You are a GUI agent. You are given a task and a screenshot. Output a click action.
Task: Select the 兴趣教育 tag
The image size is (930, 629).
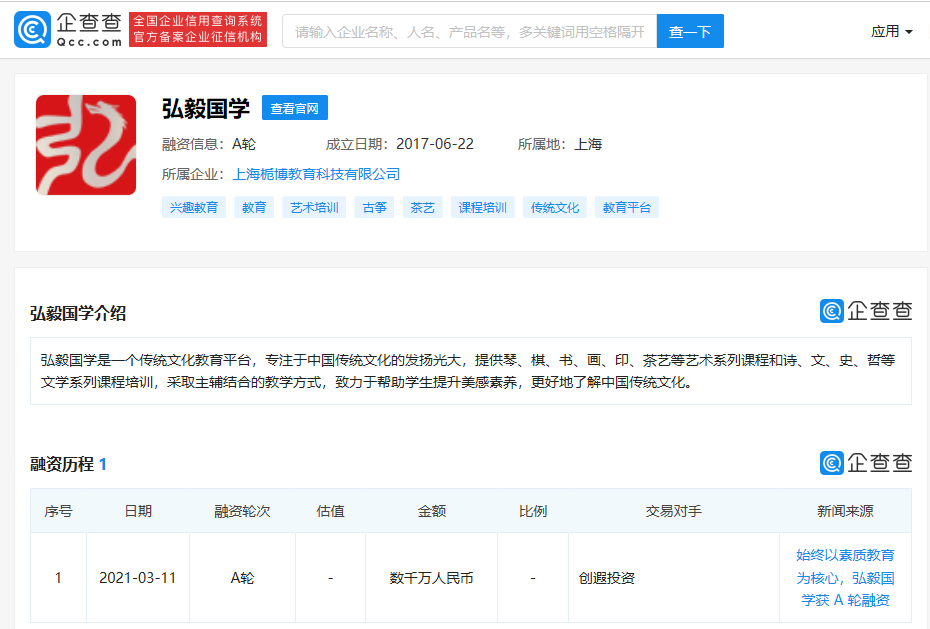click(x=194, y=207)
